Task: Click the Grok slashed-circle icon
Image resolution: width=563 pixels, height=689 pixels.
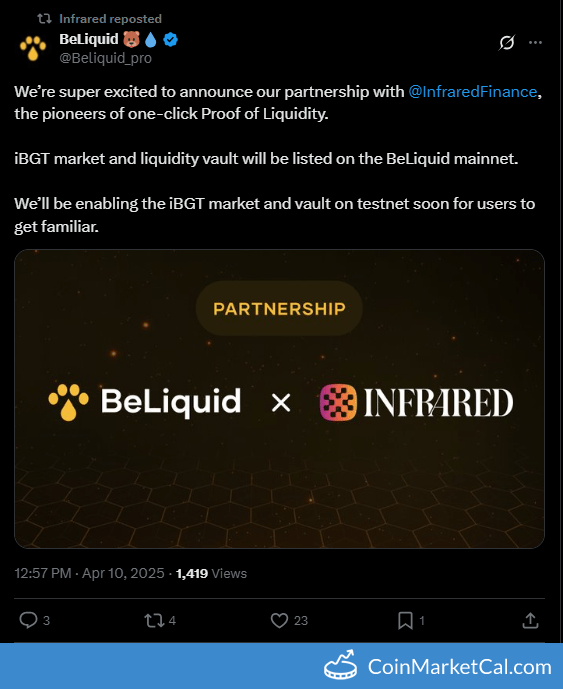Action: [x=506, y=43]
